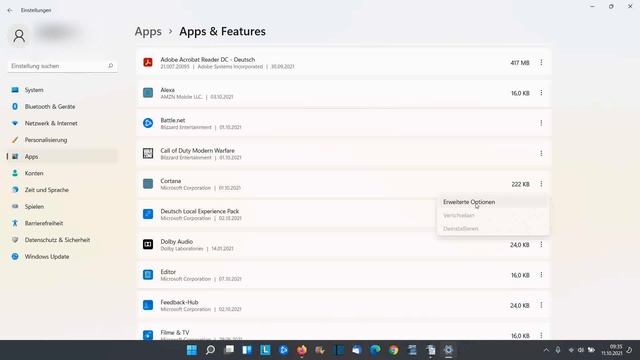Screen dimensions: 640x360
Task: Click the Cortana app icon
Action: [x=148, y=184]
